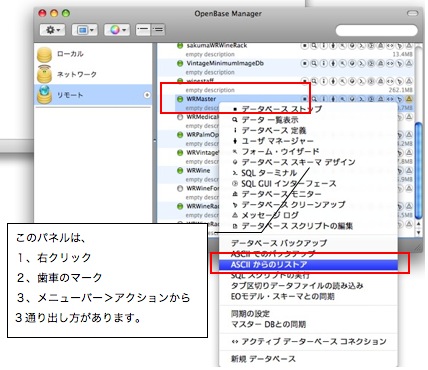Image resolution: width=428 pixels, height=370 pixels.
Task: Click database monitor icon on VintageMinimumImageDb row
Action: coord(380,63)
